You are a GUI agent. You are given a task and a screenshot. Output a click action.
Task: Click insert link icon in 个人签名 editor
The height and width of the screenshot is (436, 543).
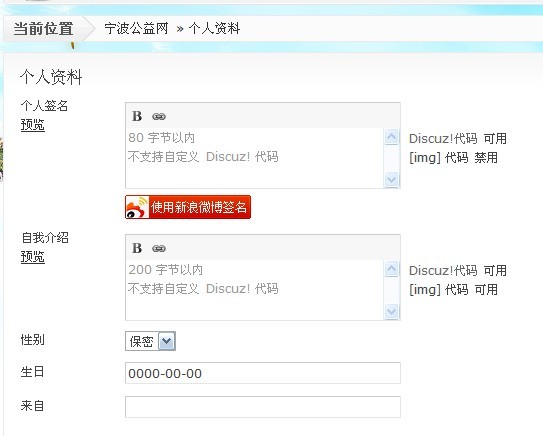click(x=159, y=117)
